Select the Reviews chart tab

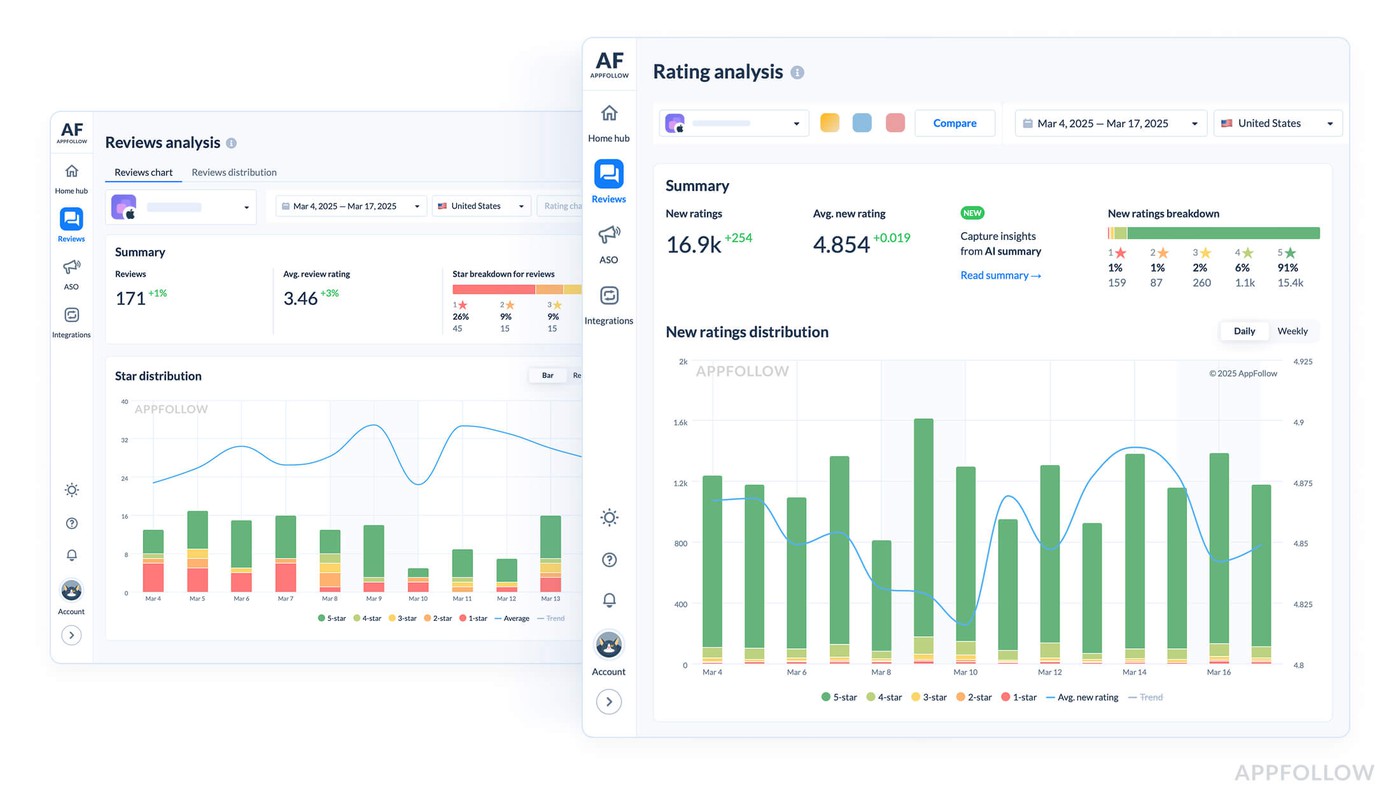143,172
